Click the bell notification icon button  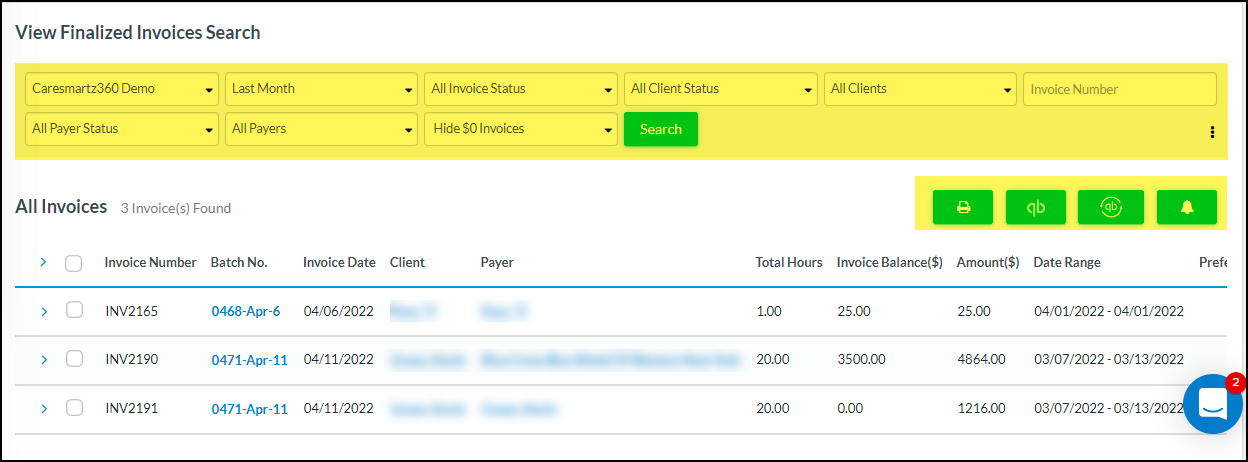click(1186, 207)
